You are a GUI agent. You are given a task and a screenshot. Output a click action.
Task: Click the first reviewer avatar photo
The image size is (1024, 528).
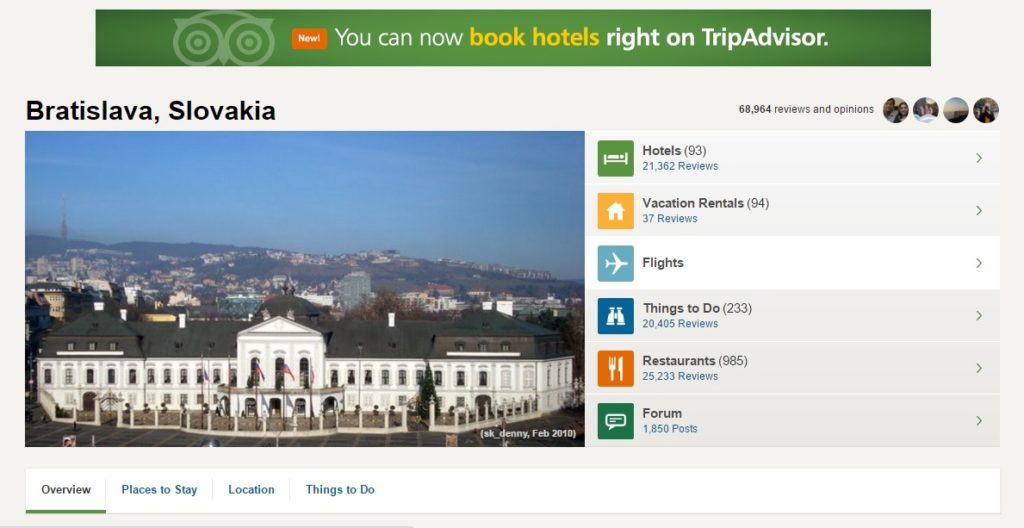pos(895,110)
